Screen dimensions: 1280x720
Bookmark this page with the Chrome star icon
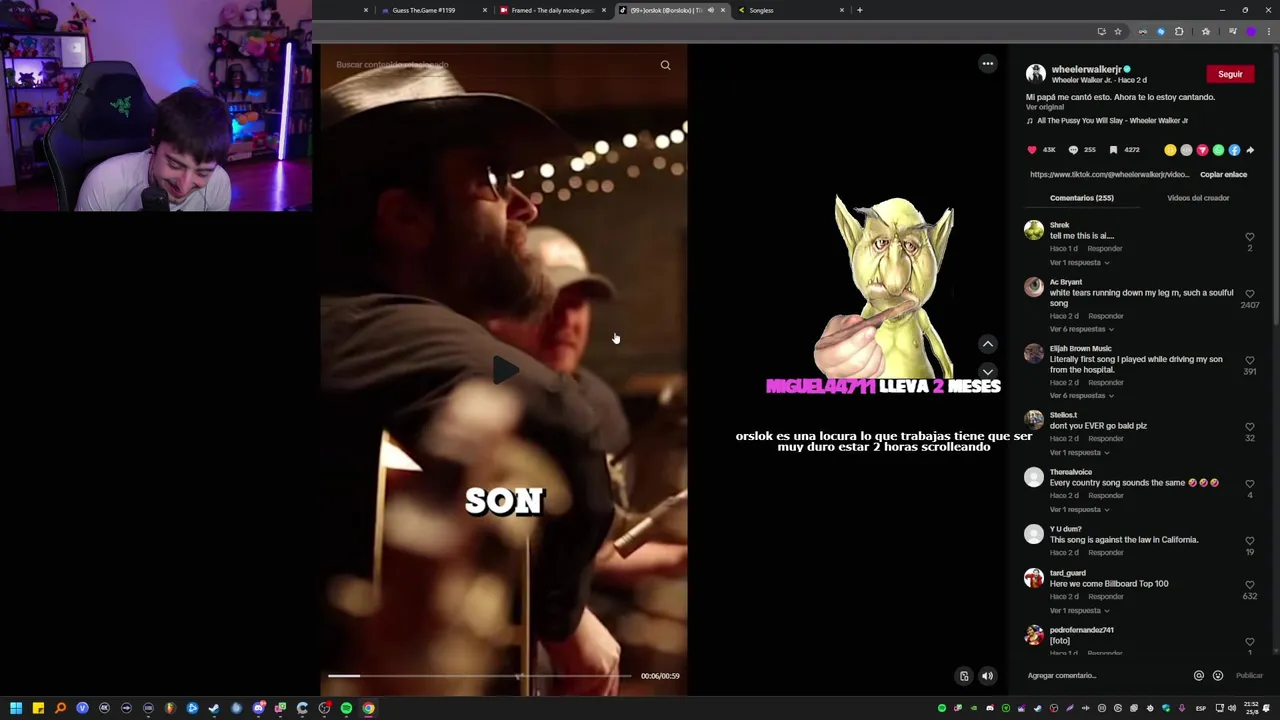pos(1118,32)
